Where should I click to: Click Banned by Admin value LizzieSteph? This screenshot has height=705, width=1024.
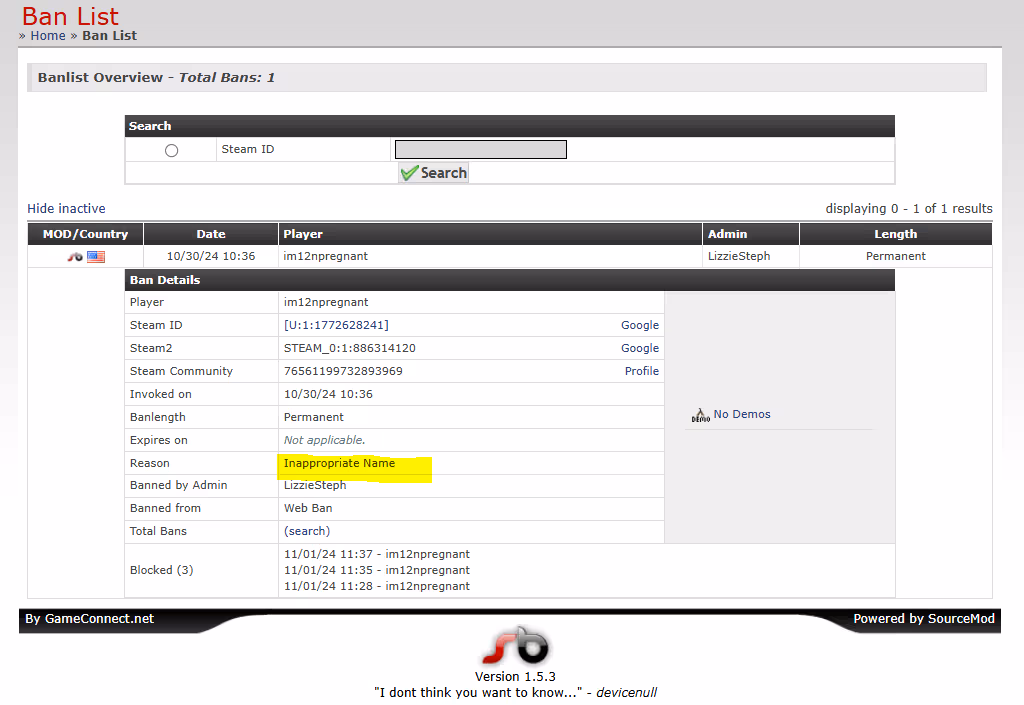315,485
